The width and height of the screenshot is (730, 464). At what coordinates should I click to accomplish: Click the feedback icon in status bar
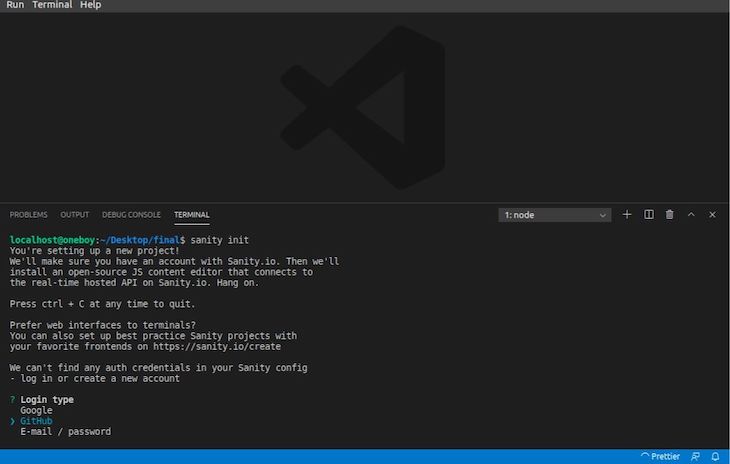695,456
